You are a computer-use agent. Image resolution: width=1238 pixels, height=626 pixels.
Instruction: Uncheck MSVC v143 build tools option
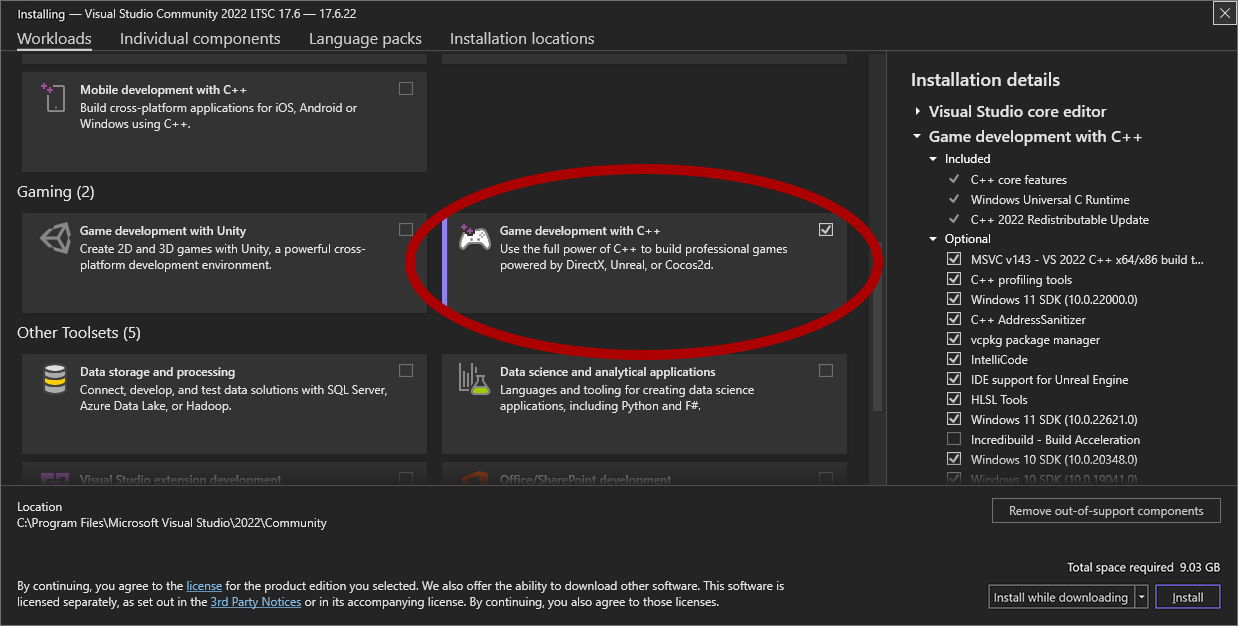pyautogui.click(x=954, y=259)
